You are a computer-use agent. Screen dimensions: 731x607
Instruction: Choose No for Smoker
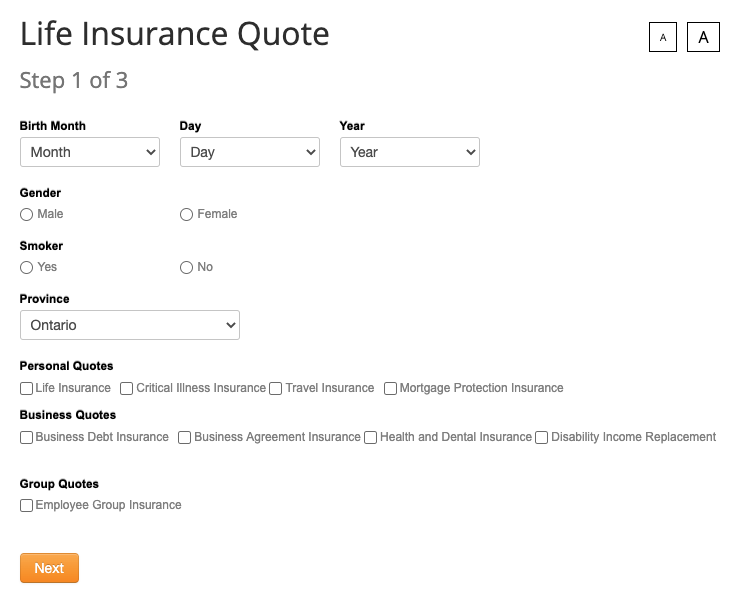click(x=187, y=268)
